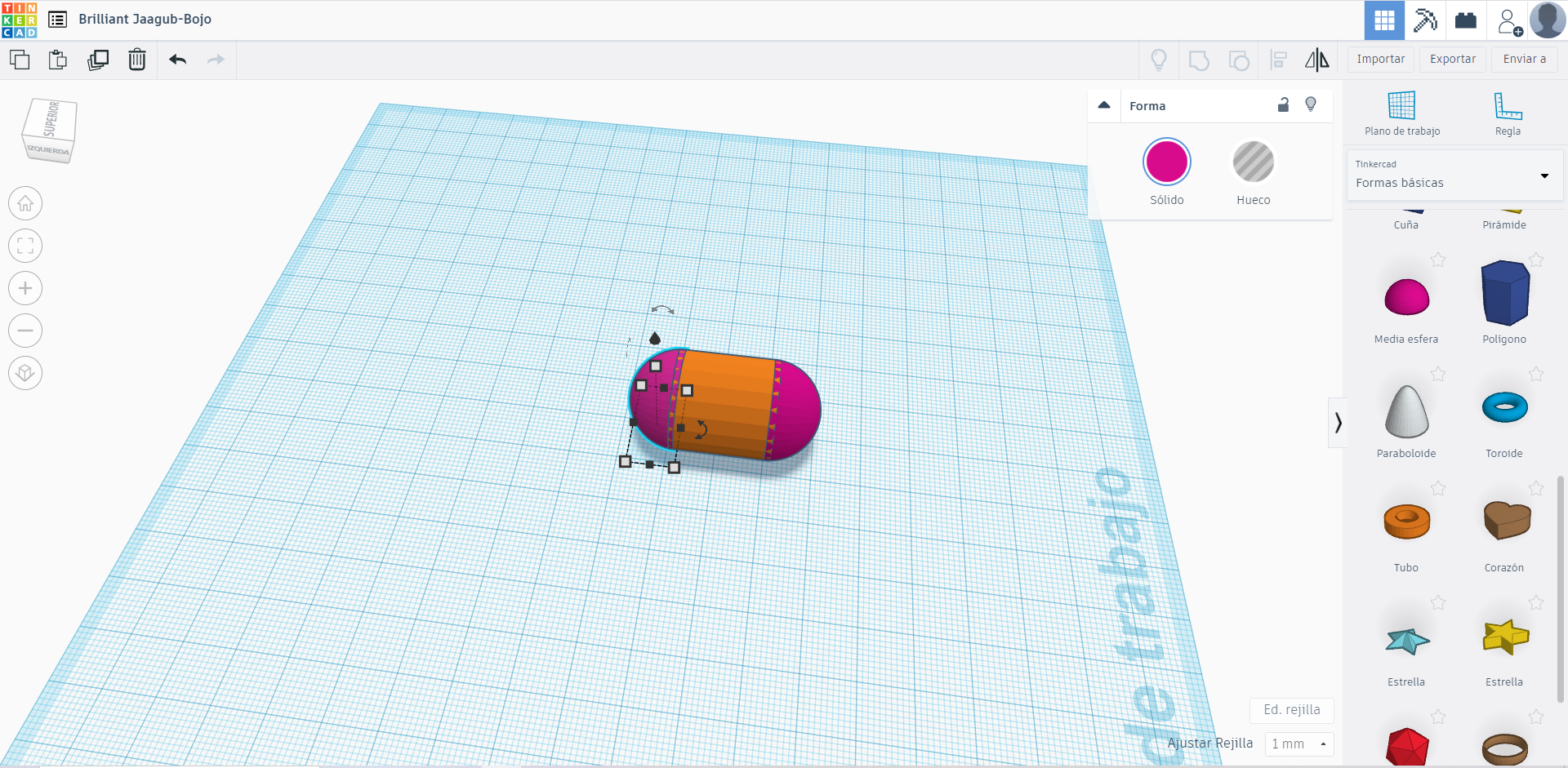Viewport: 1568px width, 768px height.
Task: Set shape to Hueco (hole)
Action: click(x=1253, y=162)
